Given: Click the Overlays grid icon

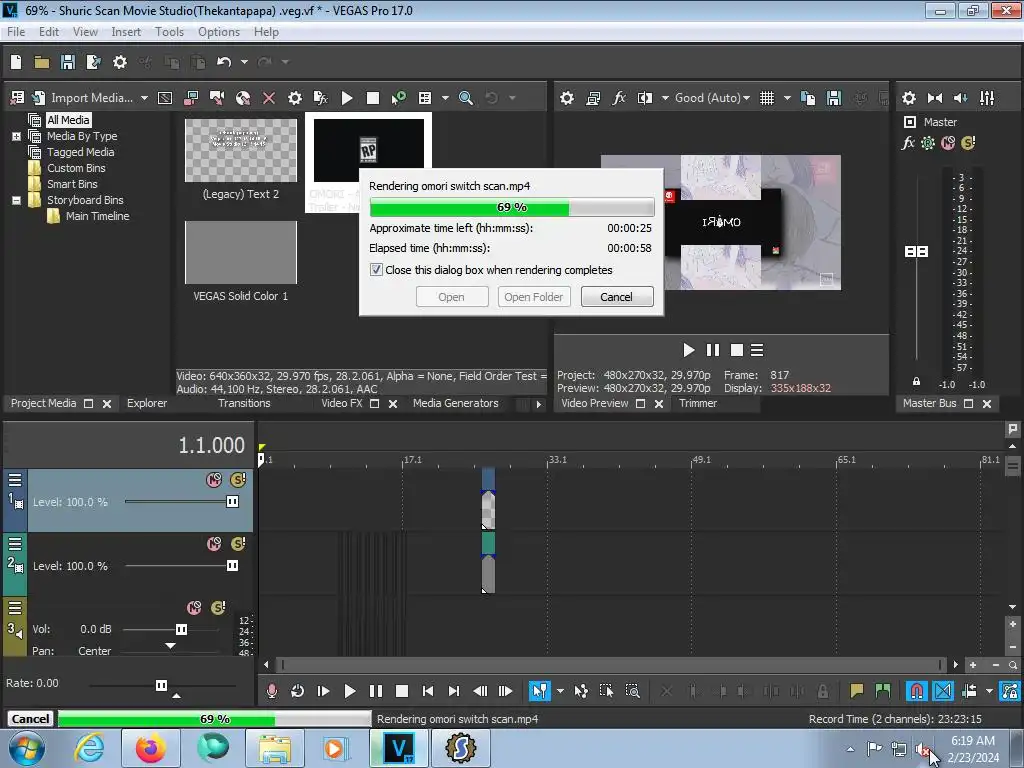Looking at the screenshot, I should (x=767, y=98).
